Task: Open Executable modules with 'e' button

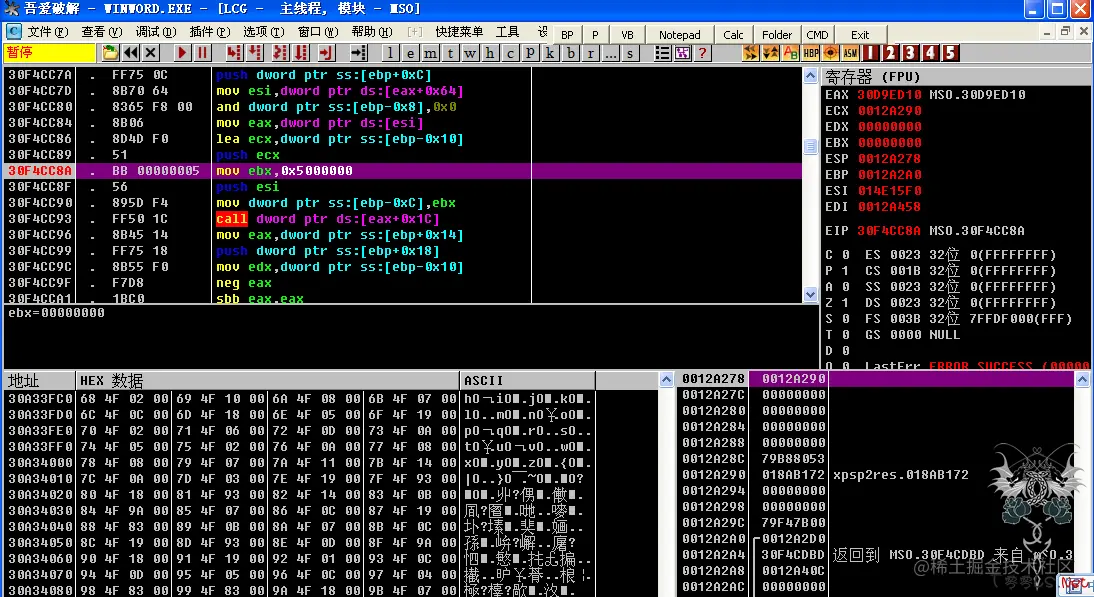Action: pos(410,53)
